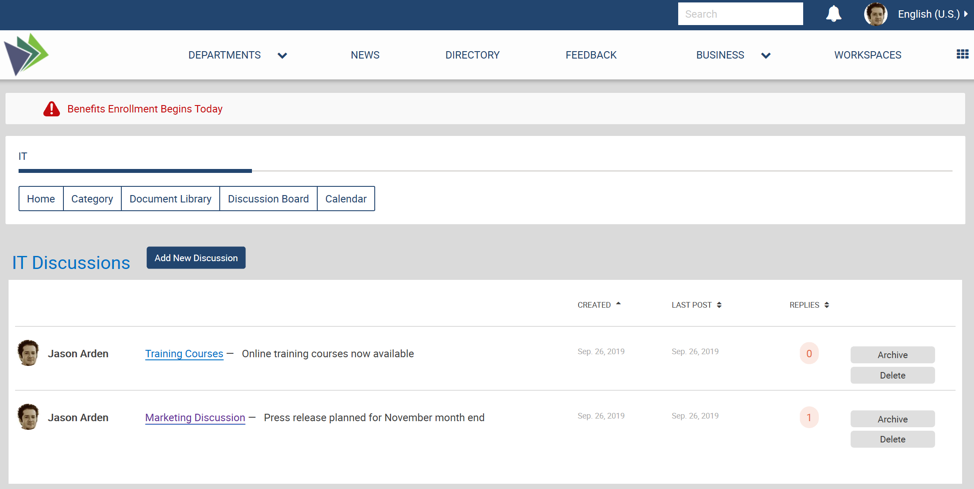Image resolution: width=974 pixels, height=489 pixels.
Task: Click the Add New Discussion button
Action: pyautogui.click(x=196, y=258)
